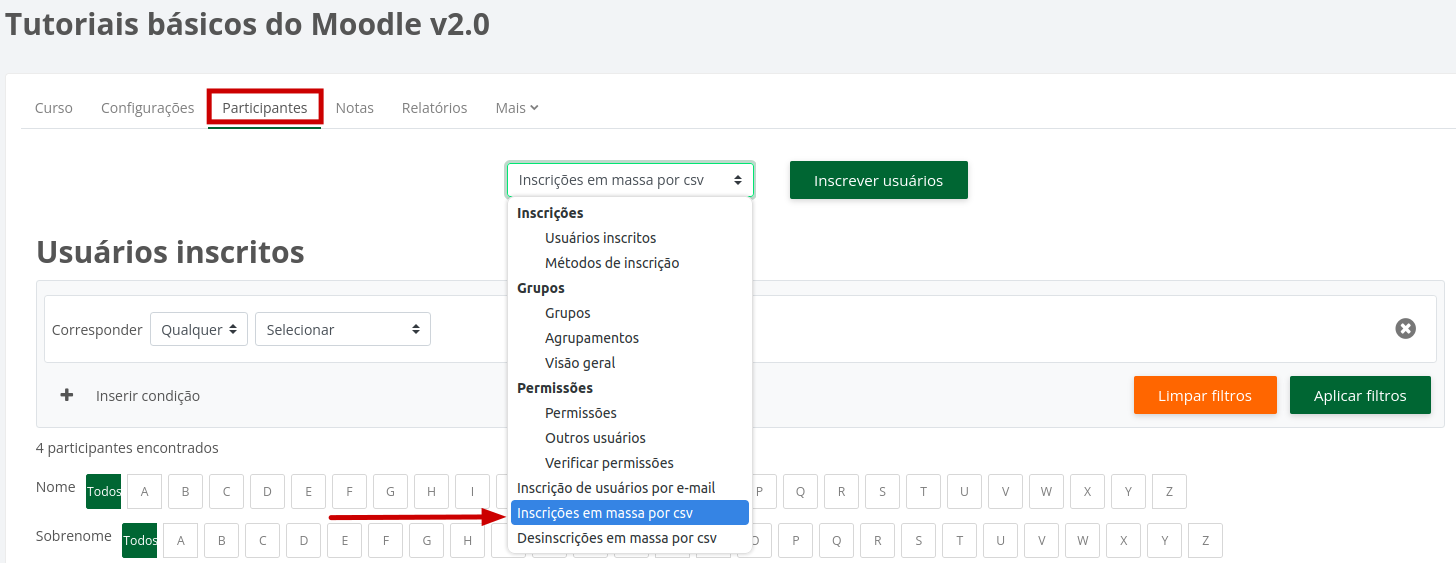This screenshot has height=563, width=1456.
Task: Filter Nome by letter A
Action: (x=144, y=491)
